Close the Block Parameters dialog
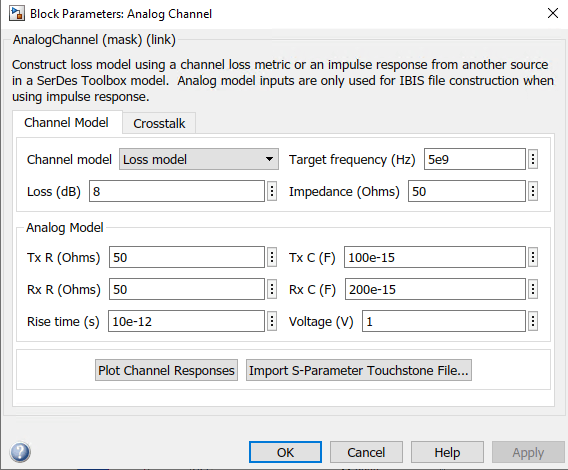Viewport: 568px width, 470px height. pos(553,13)
